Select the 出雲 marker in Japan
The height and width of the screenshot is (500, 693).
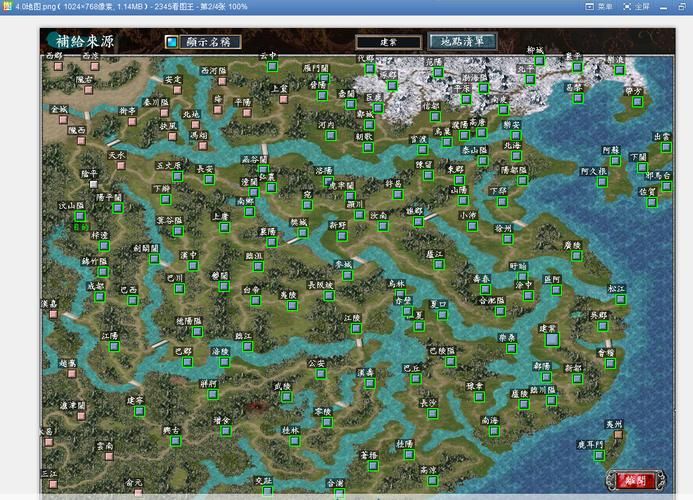(666, 147)
